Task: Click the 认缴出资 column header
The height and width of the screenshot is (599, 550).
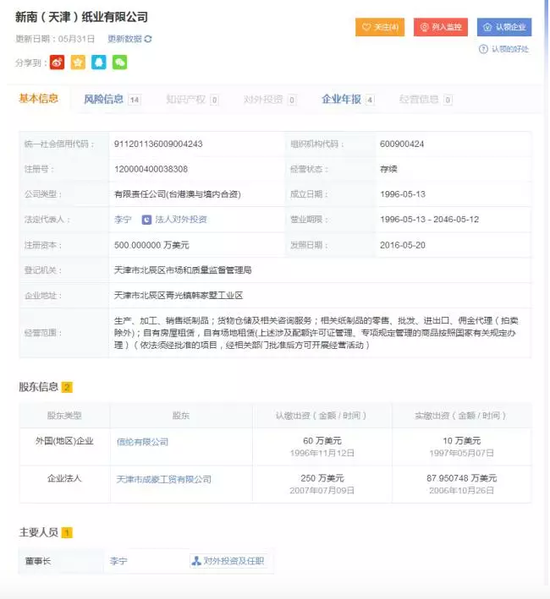Action: tap(321, 416)
